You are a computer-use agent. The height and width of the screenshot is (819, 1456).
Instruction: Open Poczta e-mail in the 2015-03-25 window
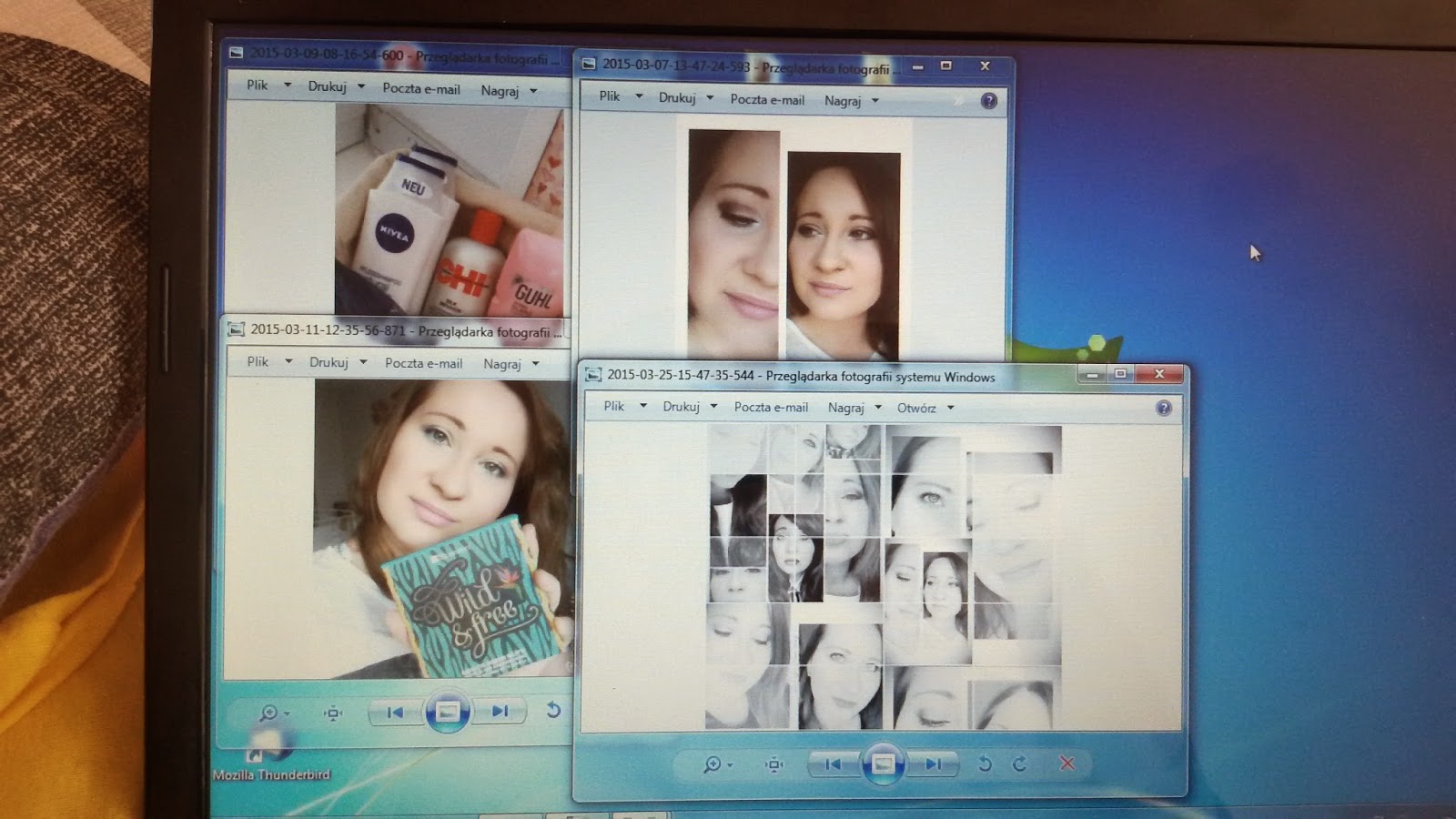pos(771,407)
